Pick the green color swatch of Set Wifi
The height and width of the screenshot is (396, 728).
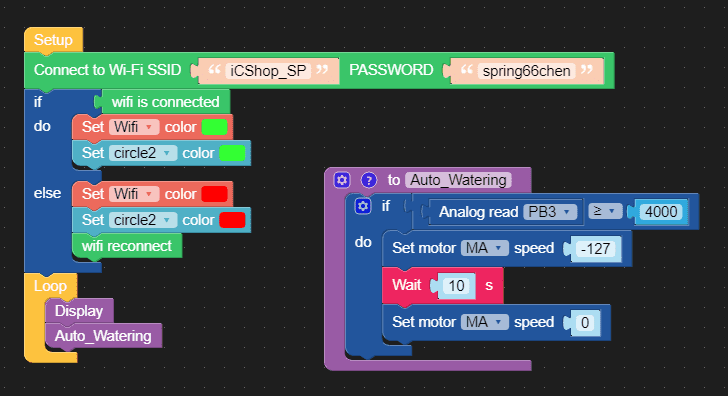pyautogui.click(x=214, y=127)
